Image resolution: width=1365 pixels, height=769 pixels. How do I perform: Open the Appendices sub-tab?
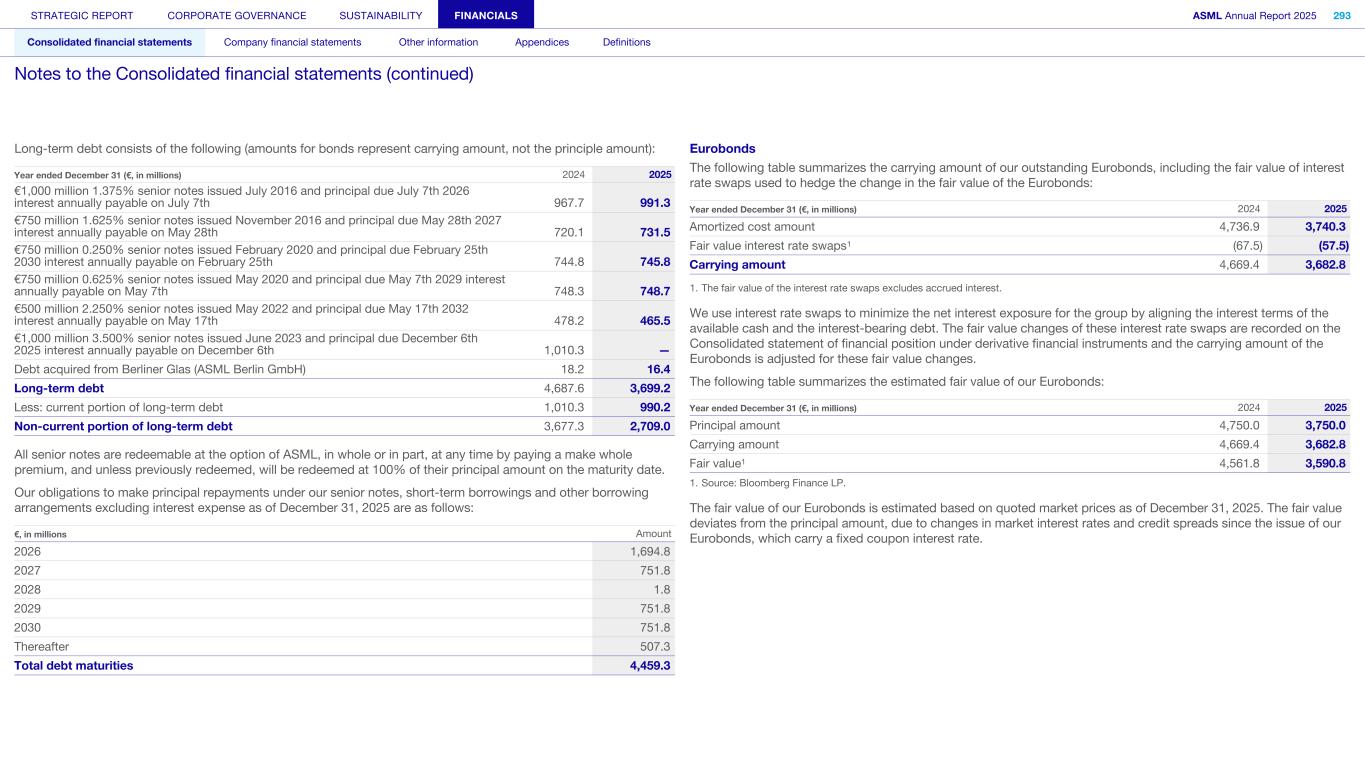click(x=541, y=42)
